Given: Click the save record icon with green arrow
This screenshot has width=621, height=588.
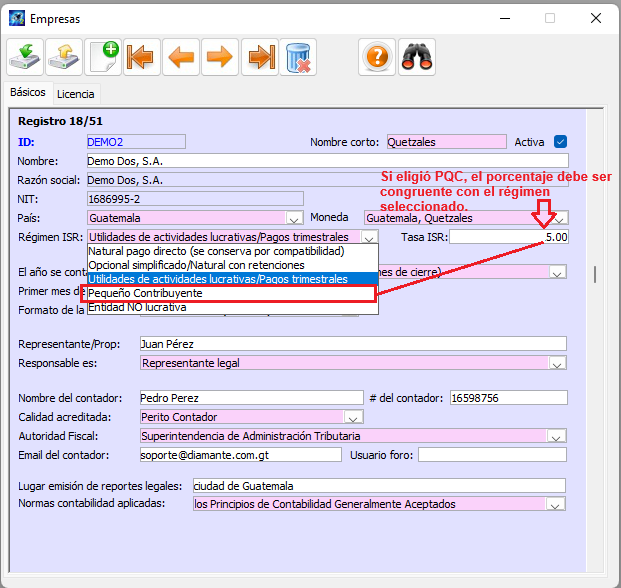Looking at the screenshot, I should [x=24, y=57].
